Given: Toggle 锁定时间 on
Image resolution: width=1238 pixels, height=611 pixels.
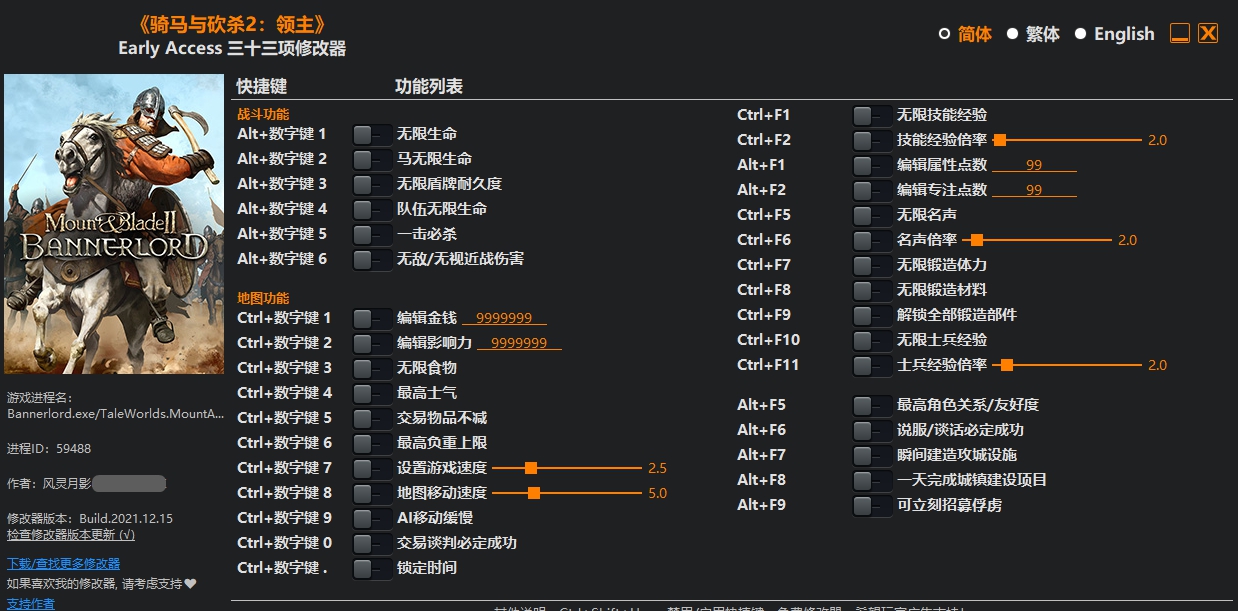Looking at the screenshot, I should coord(372,567).
